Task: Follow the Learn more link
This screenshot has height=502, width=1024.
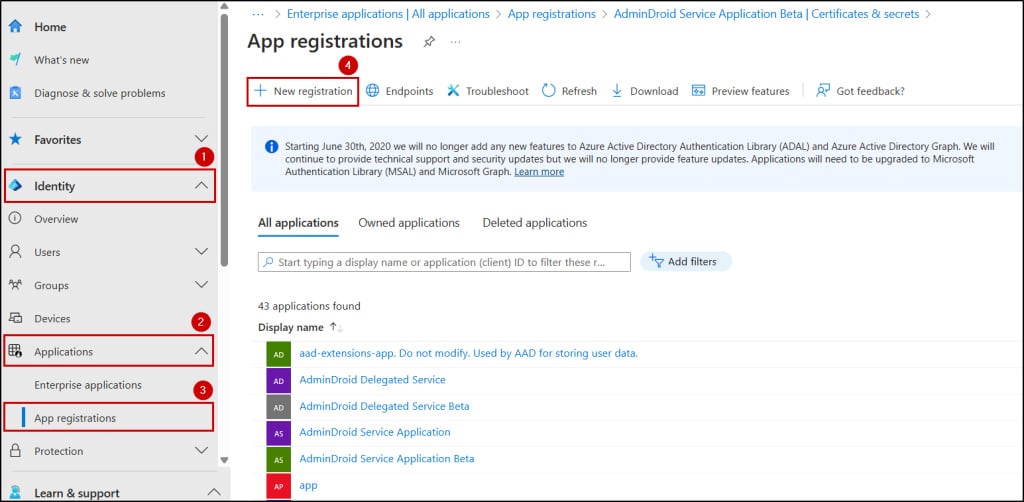Action: click(539, 172)
